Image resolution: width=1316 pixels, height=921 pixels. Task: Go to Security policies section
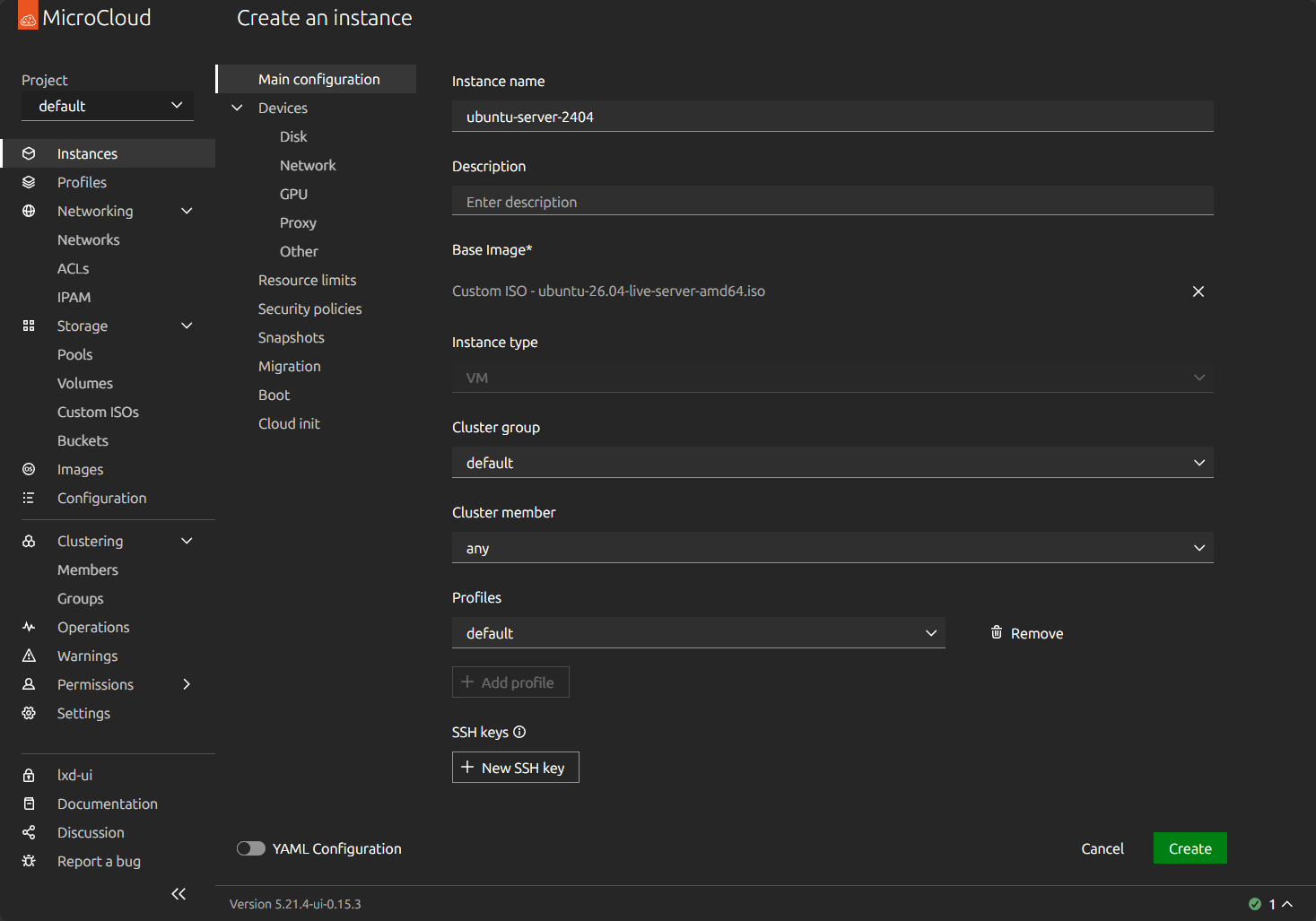point(309,308)
